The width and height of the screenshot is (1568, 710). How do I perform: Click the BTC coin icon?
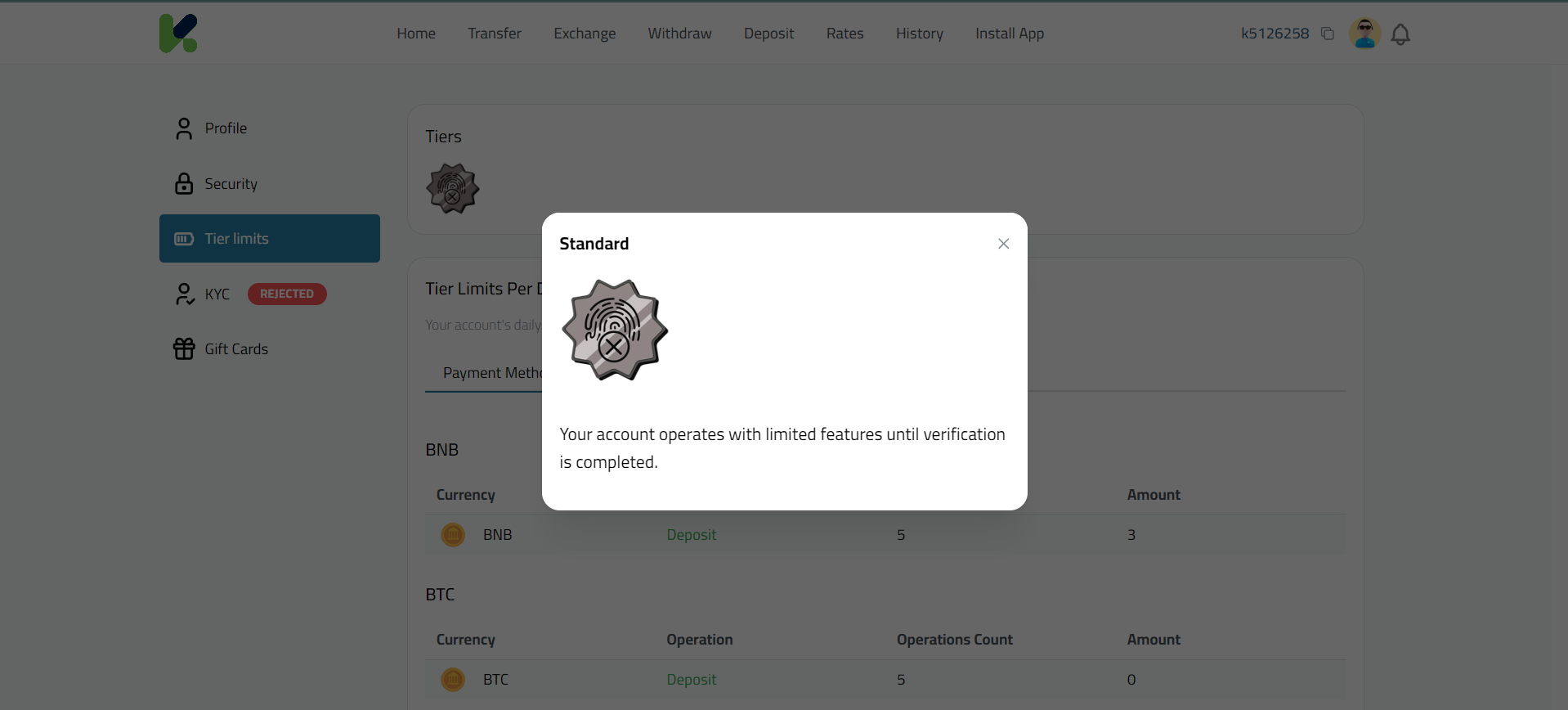pyautogui.click(x=453, y=680)
